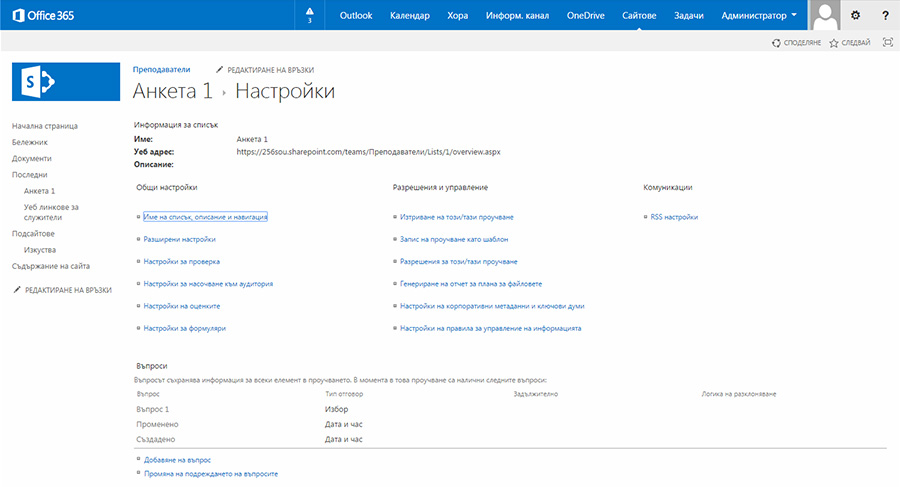Open Разширени настройки link

pyautogui.click(x=180, y=239)
